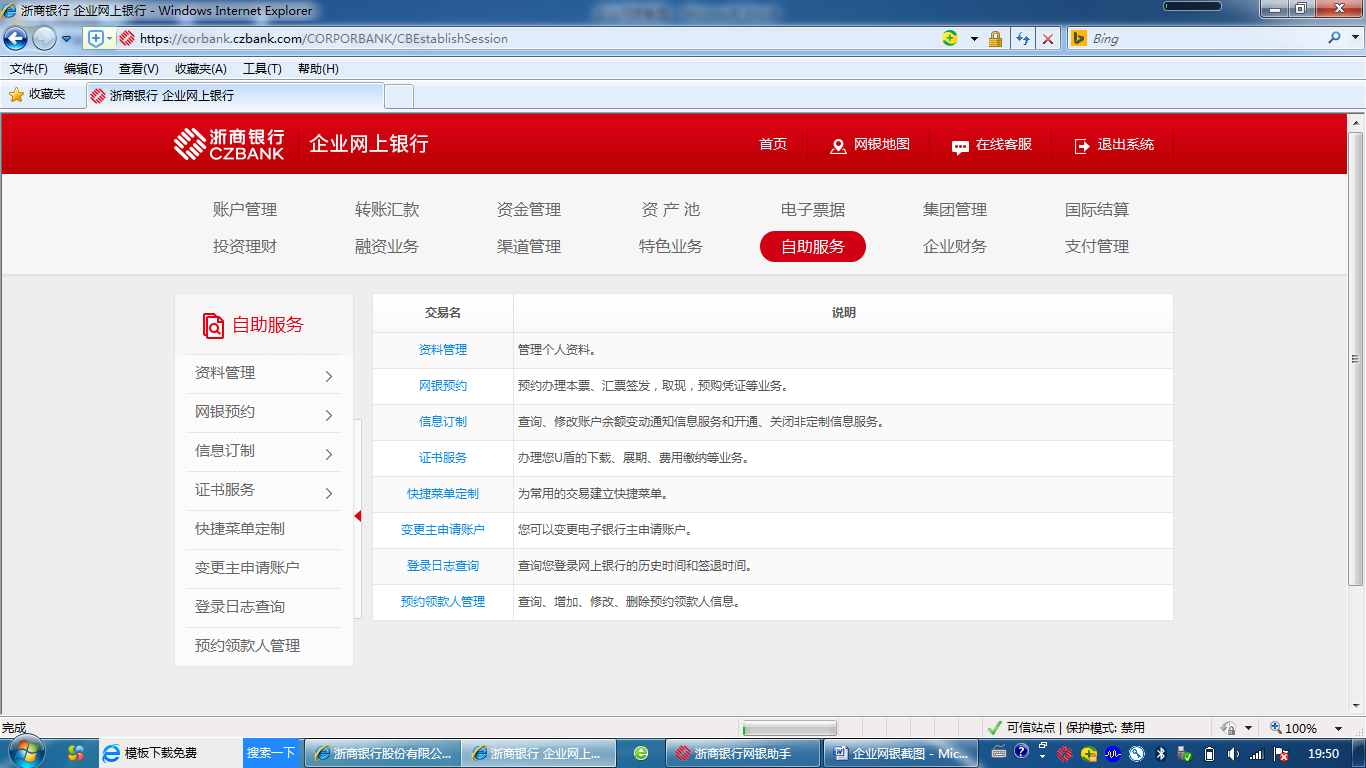Stop loading with the red X
Screen dimensions: 1366x768
point(1048,39)
